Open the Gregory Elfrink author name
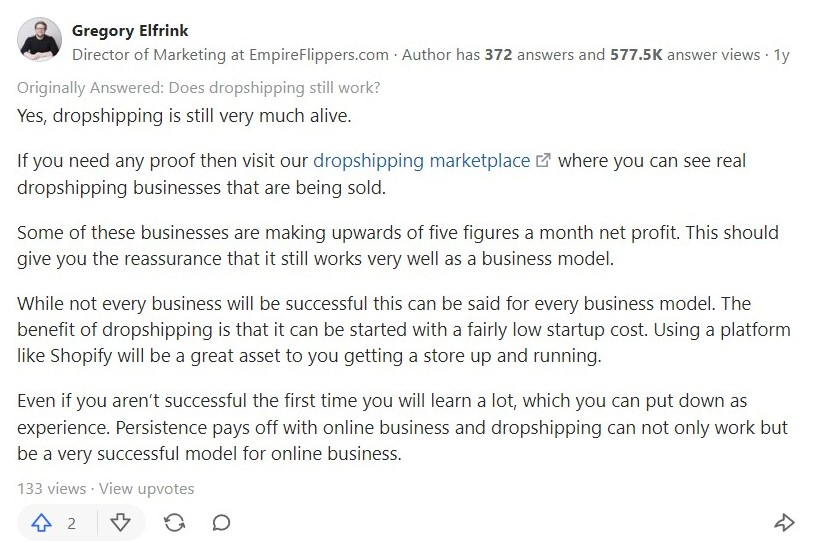Screen dimensions: 813x543 pos(130,31)
